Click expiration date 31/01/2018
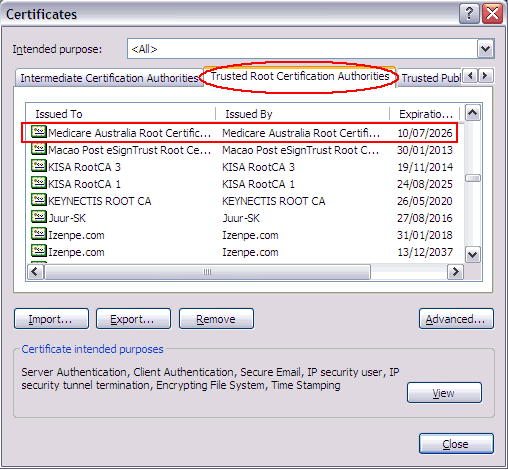Image resolution: width=508 pixels, height=470 pixels. point(425,235)
